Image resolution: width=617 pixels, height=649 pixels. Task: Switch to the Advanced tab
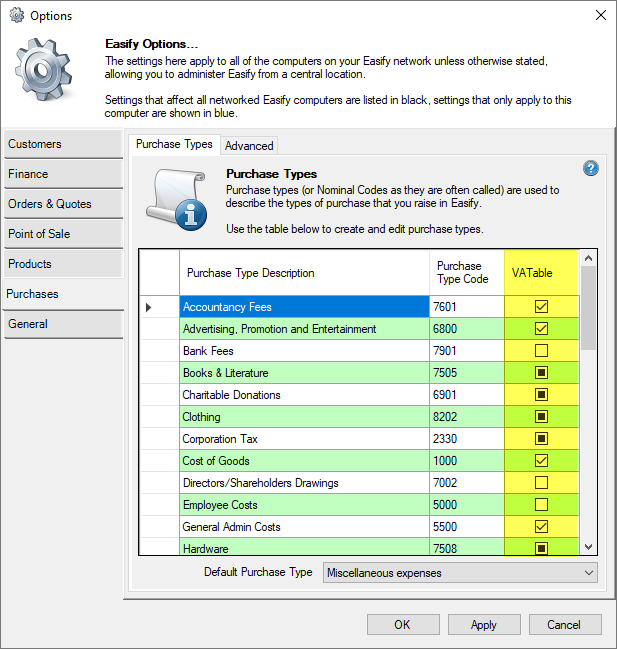pos(249,146)
